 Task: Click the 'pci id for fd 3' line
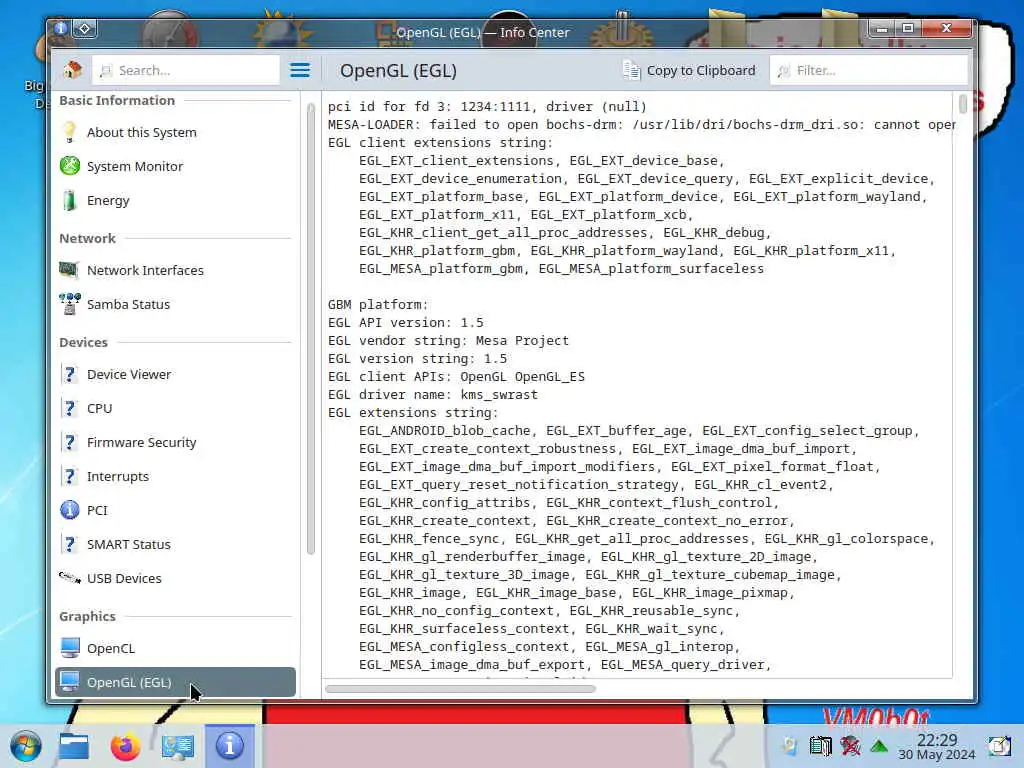coord(487,106)
